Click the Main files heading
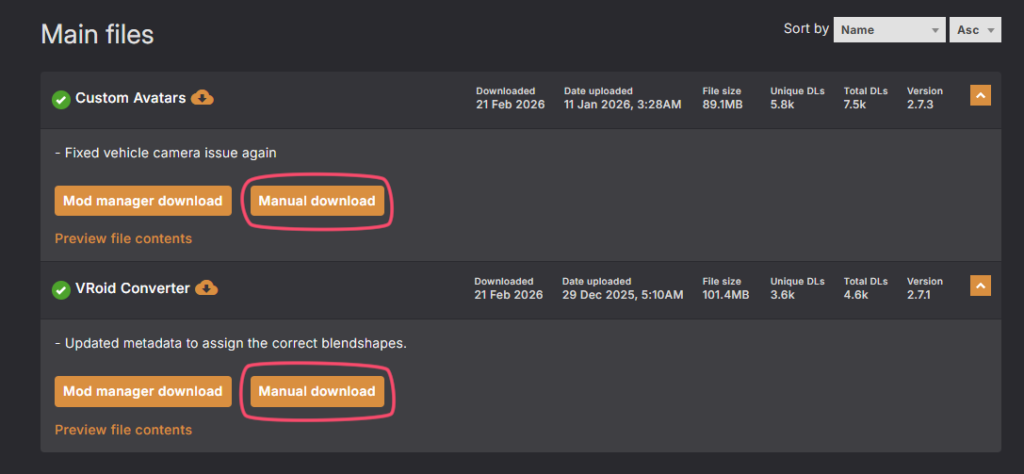This screenshot has height=474, width=1024. 97,34
